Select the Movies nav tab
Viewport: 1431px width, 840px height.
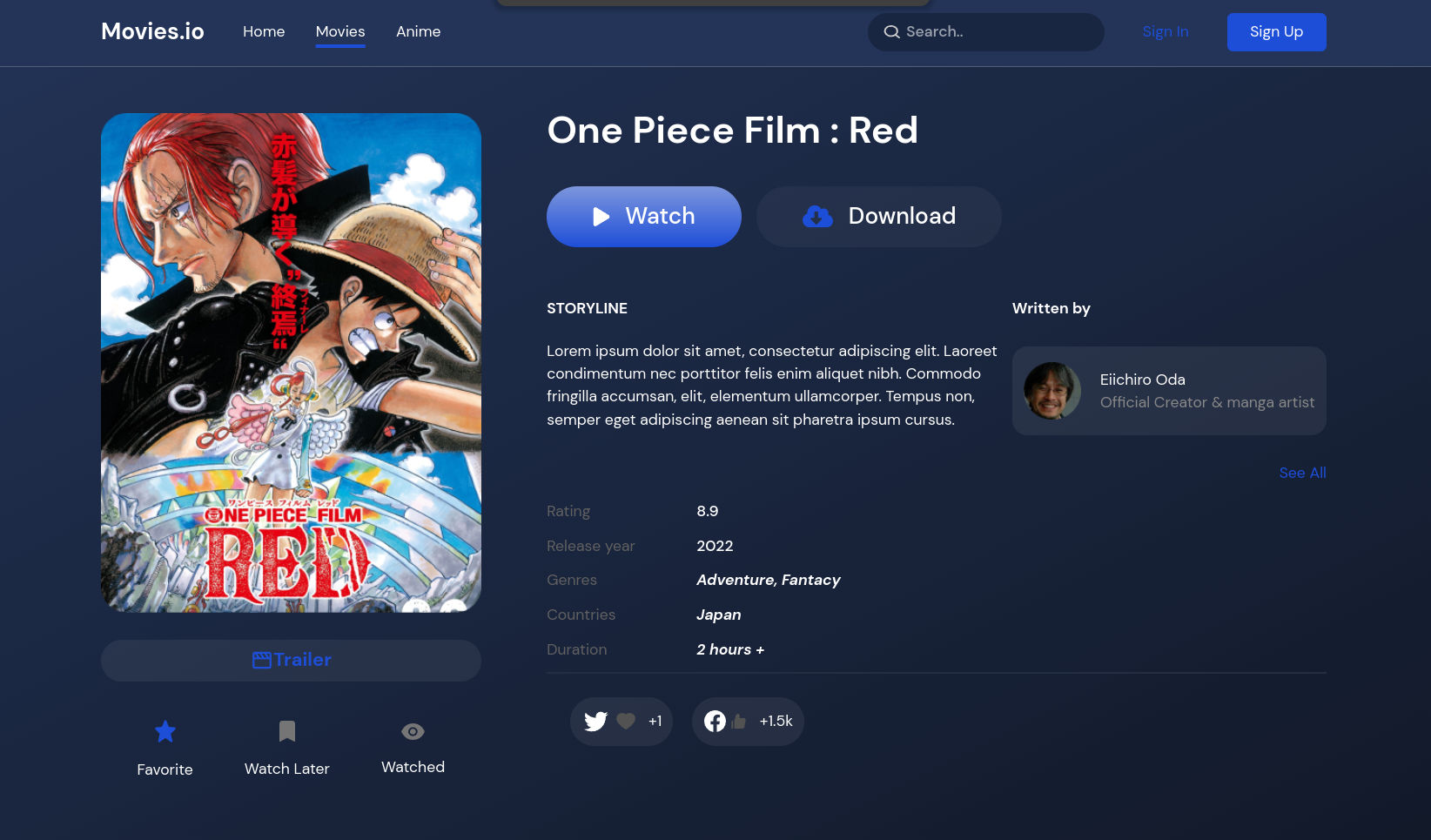[340, 31]
